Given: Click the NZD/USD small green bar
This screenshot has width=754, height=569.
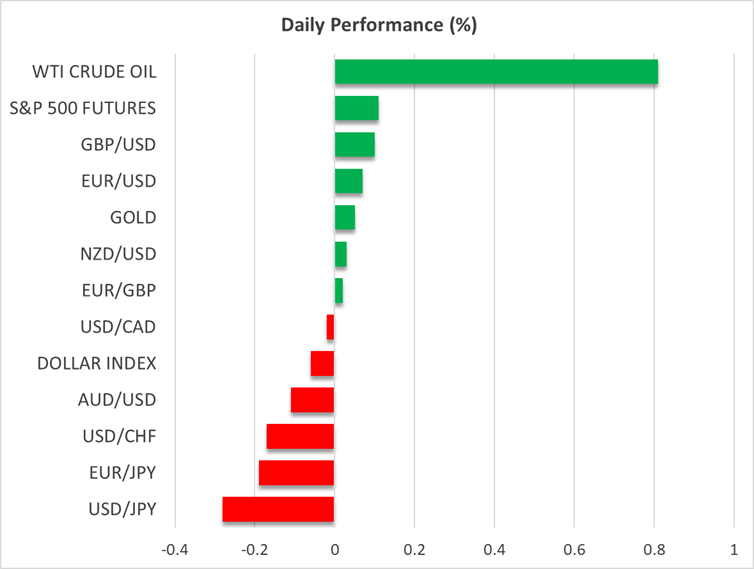Looking at the screenshot, I should click(340, 254).
